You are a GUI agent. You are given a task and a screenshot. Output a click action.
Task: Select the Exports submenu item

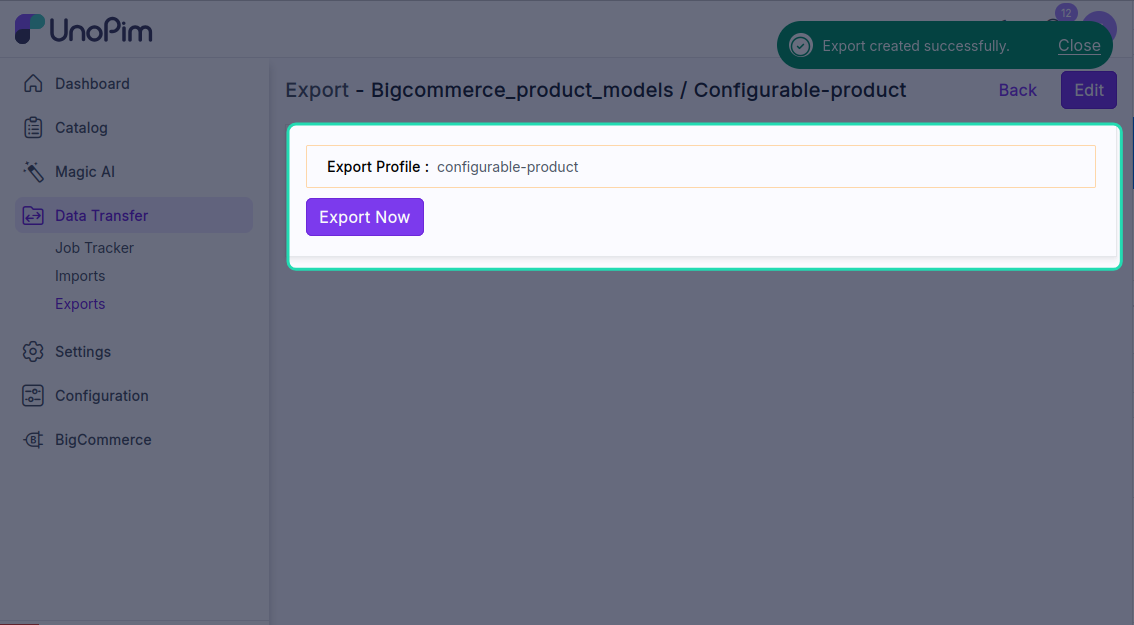[x=80, y=305]
